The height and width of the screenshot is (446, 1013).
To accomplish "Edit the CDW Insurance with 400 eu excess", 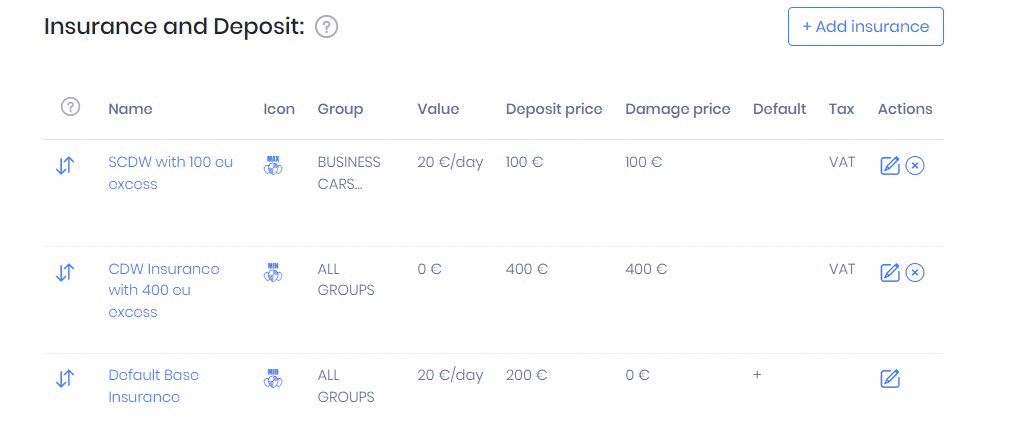I will [x=890, y=272].
